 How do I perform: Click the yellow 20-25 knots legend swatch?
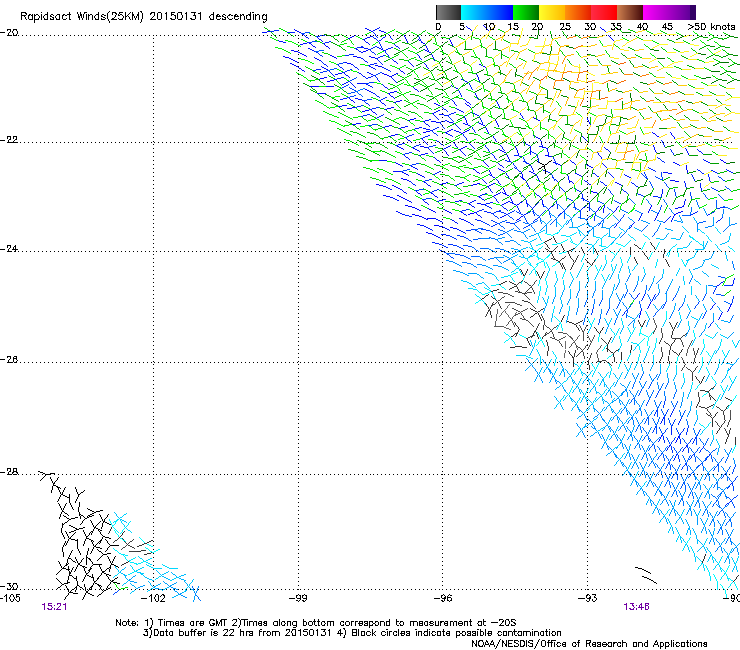tap(552, 12)
